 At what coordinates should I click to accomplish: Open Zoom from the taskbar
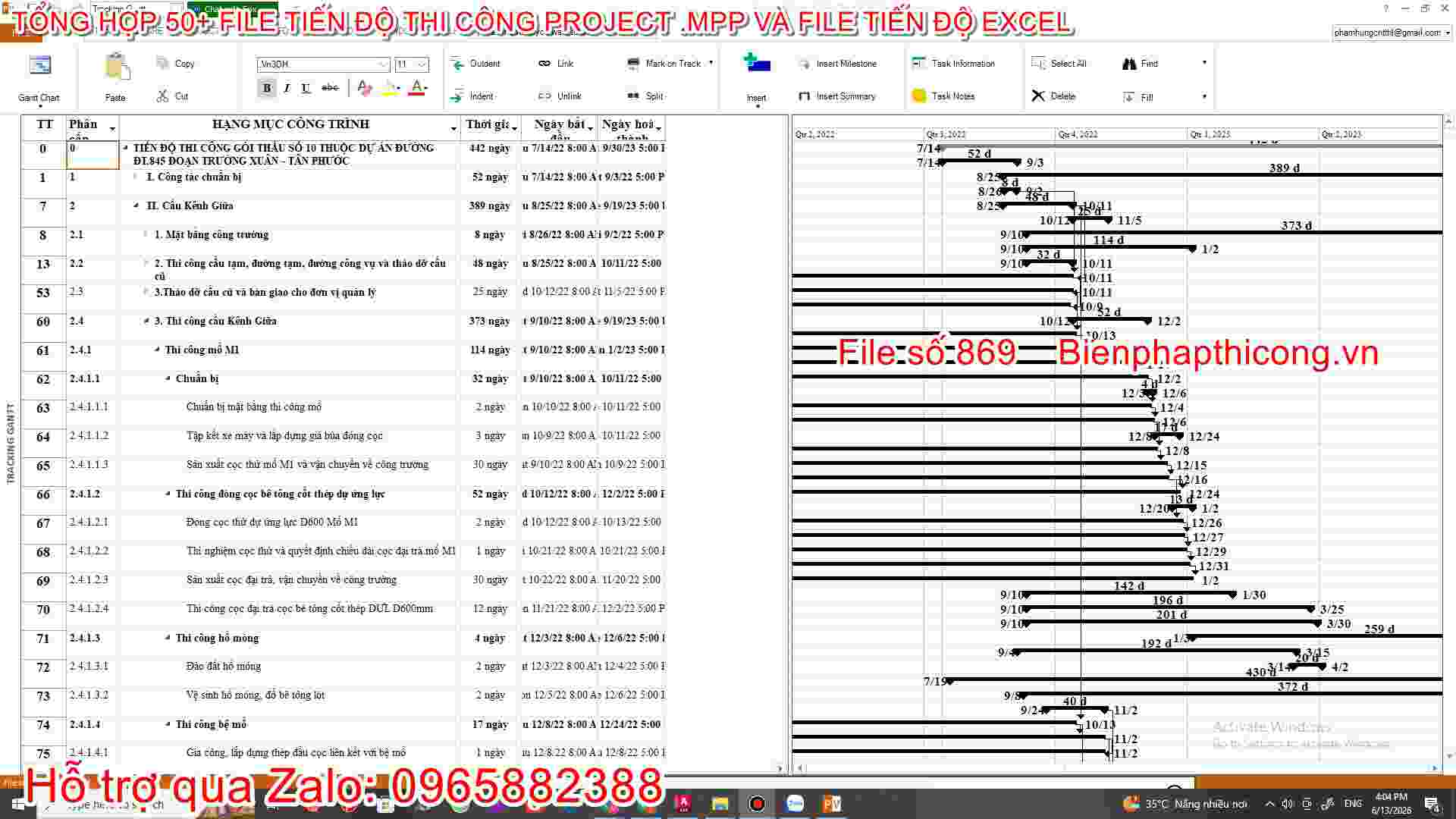[x=795, y=804]
